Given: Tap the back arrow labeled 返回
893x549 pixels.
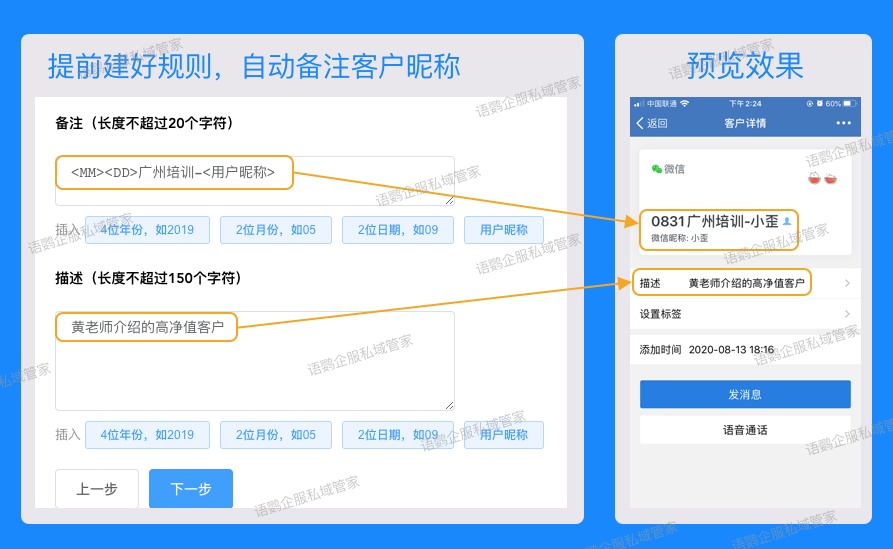Looking at the screenshot, I should click(x=652, y=123).
